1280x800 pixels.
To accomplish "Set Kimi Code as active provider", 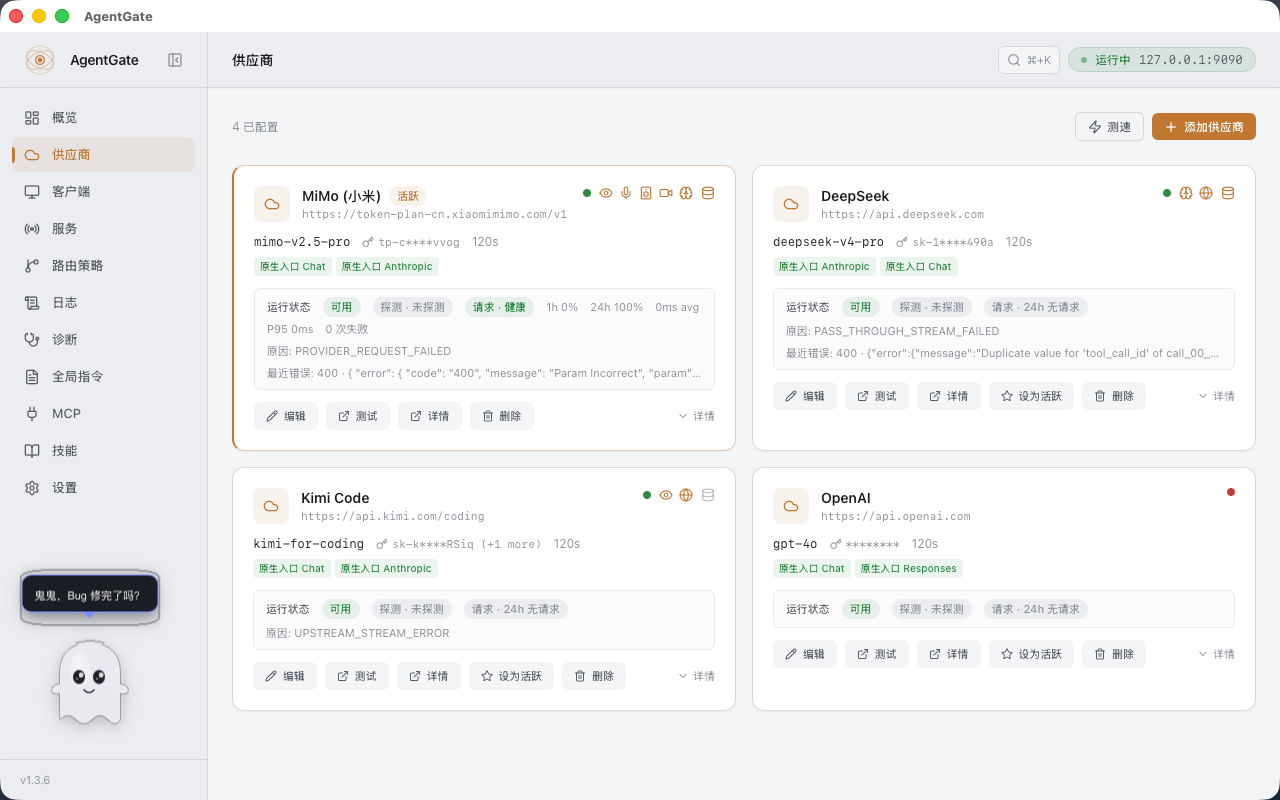I will tap(511, 676).
